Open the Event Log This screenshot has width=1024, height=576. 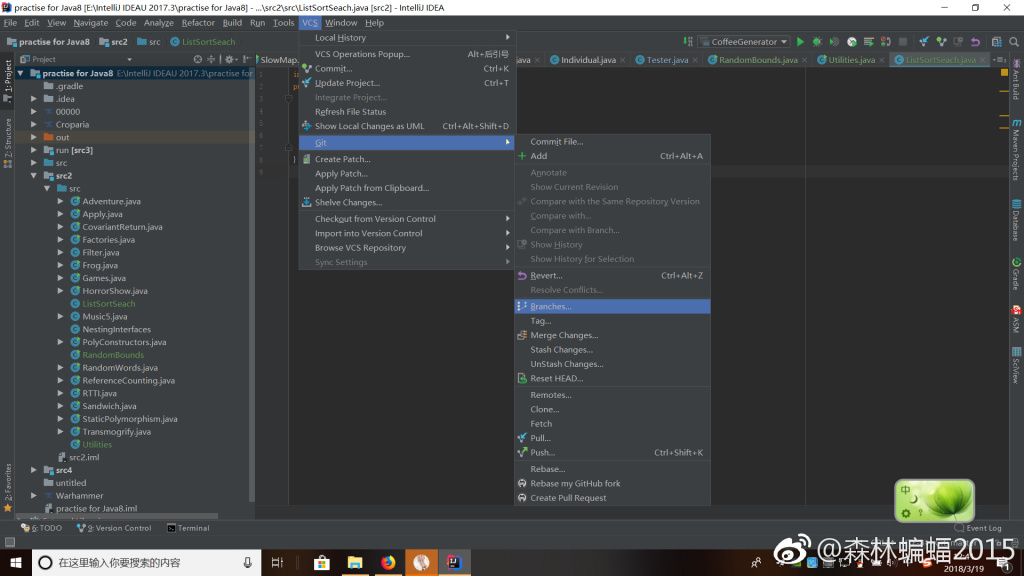pos(978,528)
